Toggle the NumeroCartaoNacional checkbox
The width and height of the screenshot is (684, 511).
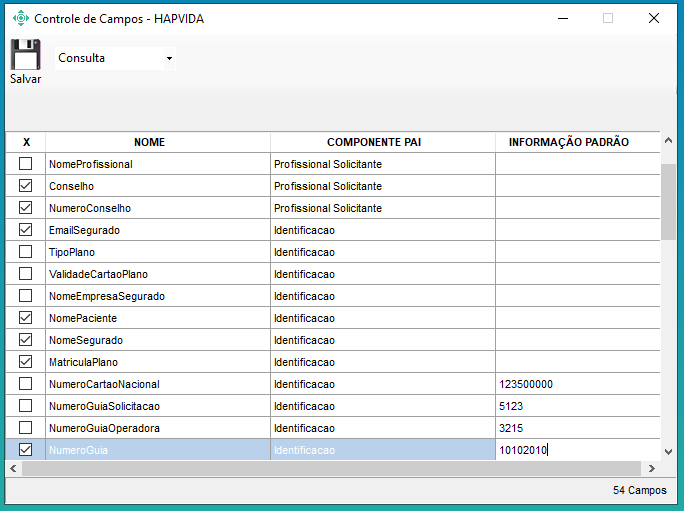(26, 384)
